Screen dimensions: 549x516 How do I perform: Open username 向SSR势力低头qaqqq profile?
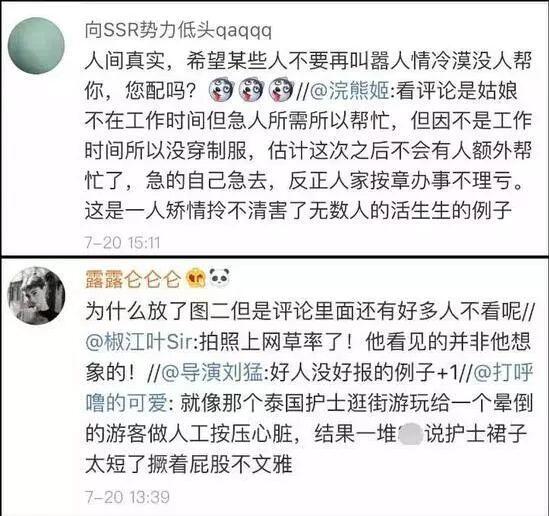[x=178, y=31]
